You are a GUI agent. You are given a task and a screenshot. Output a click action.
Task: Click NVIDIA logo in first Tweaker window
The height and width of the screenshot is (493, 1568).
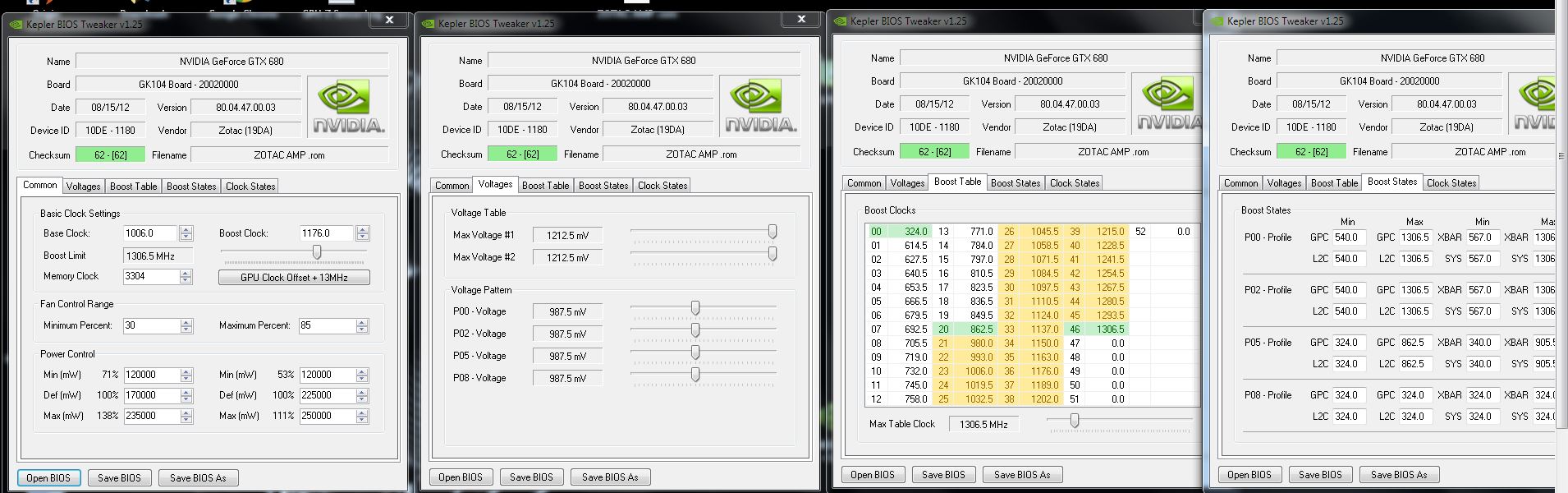[348, 108]
